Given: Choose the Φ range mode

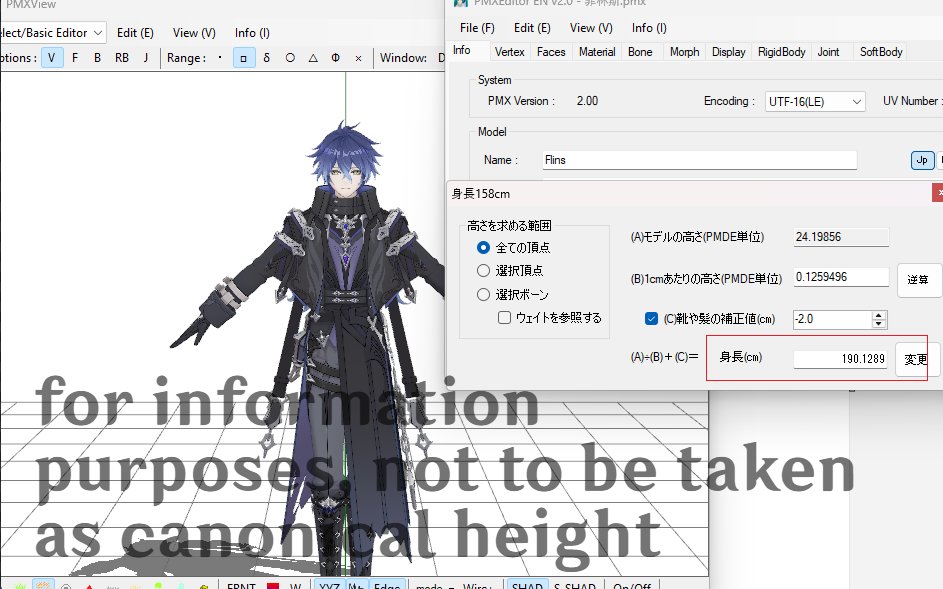Looking at the screenshot, I should (x=336, y=58).
